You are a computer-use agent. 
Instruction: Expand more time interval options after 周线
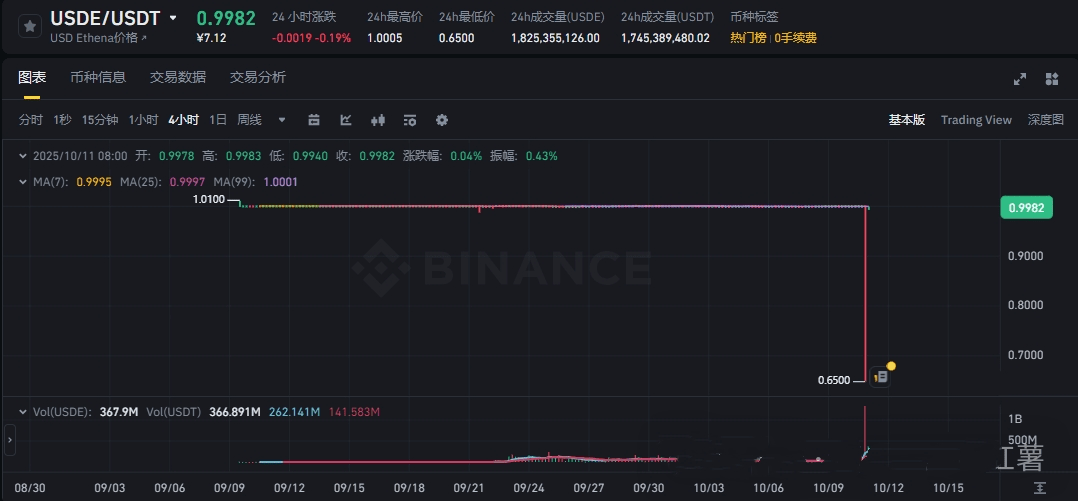click(x=282, y=120)
